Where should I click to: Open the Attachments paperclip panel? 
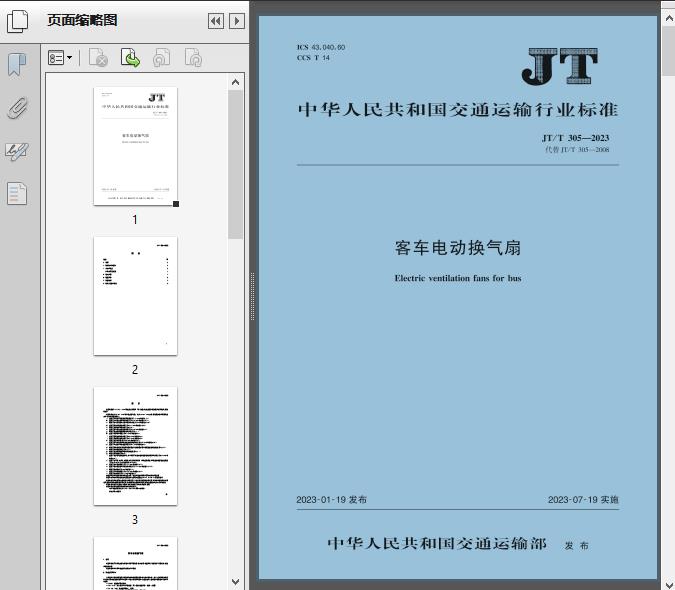(x=17, y=108)
